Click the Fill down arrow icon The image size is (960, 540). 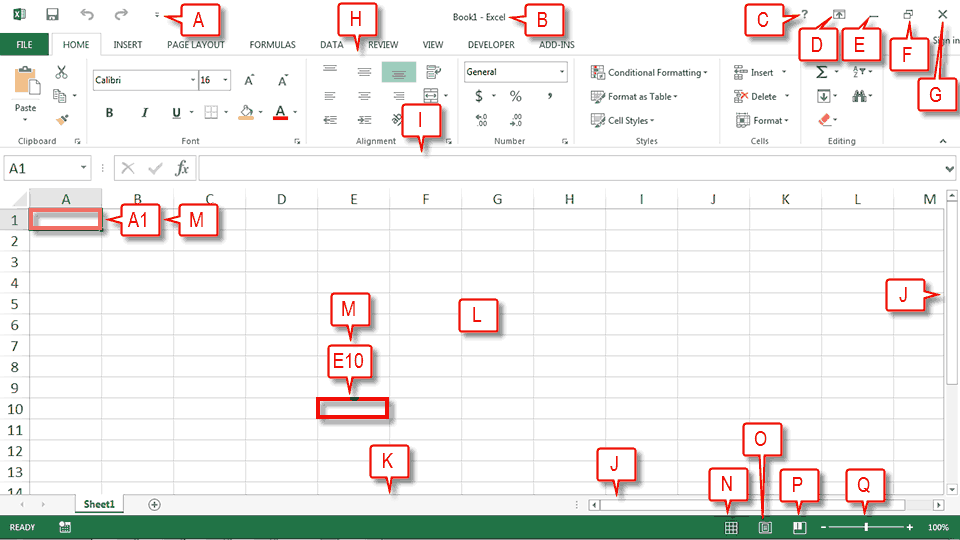823,96
